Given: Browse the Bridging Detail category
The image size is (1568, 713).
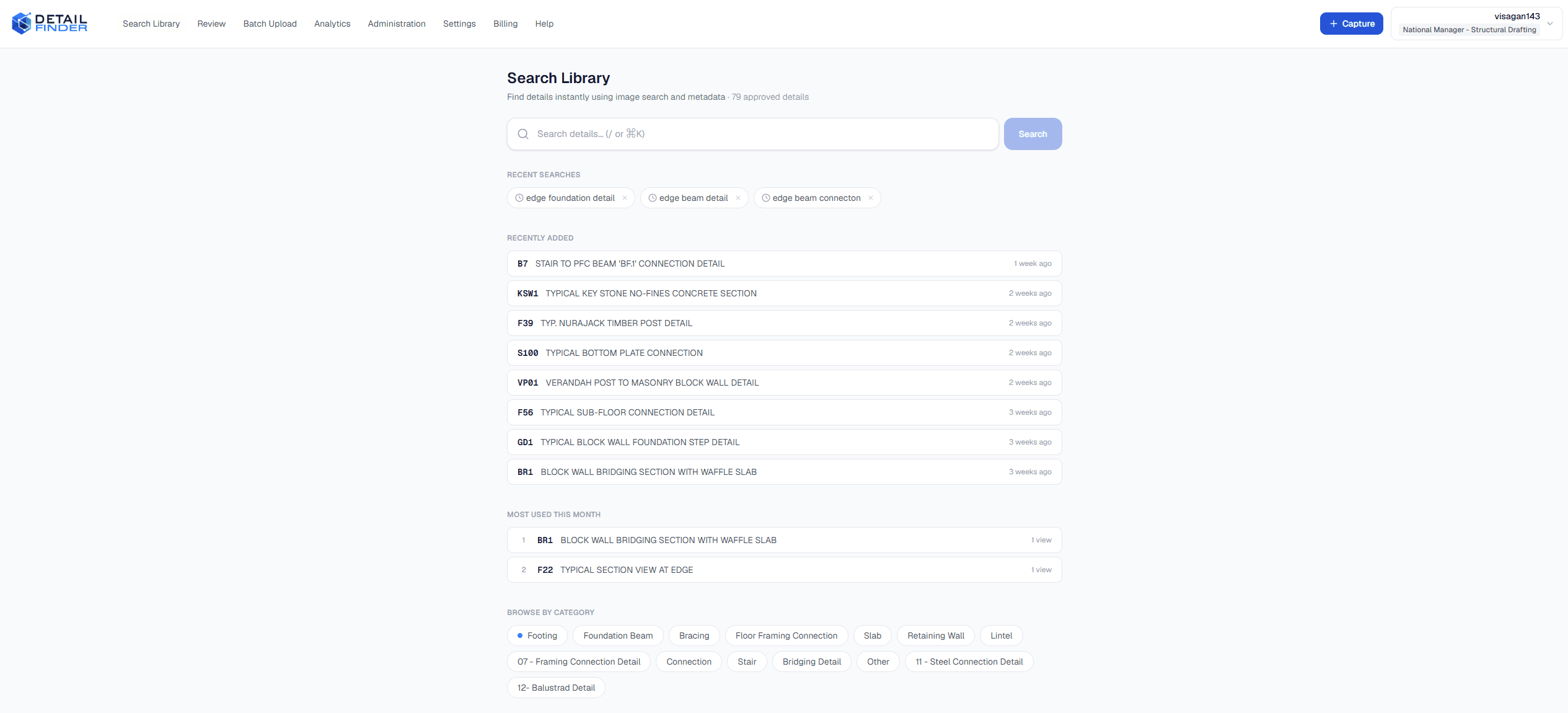Looking at the screenshot, I should [811, 662].
